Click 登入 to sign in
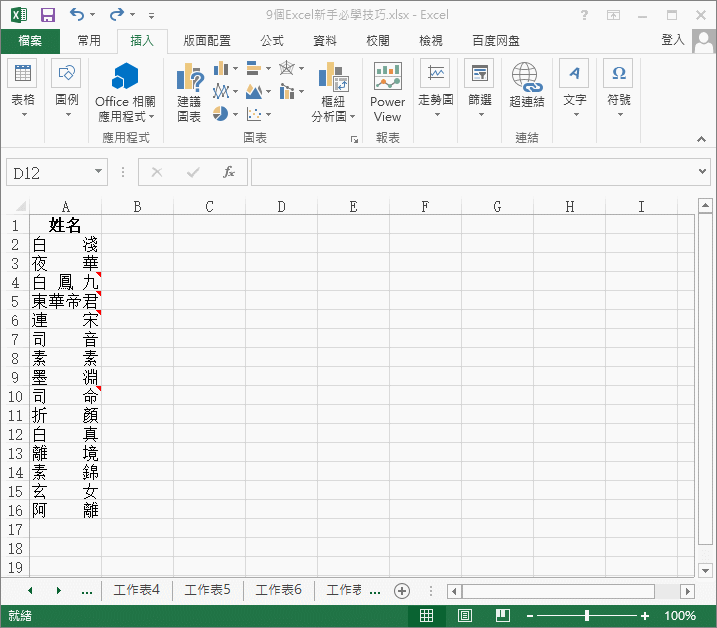 click(x=673, y=40)
